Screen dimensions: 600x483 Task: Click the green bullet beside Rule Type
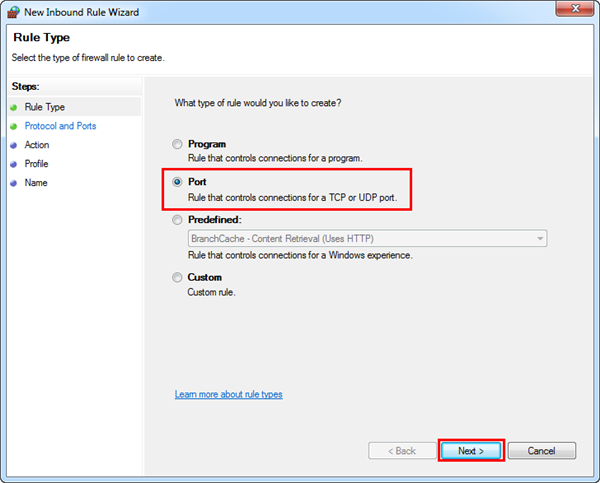(x=13, y=107)
